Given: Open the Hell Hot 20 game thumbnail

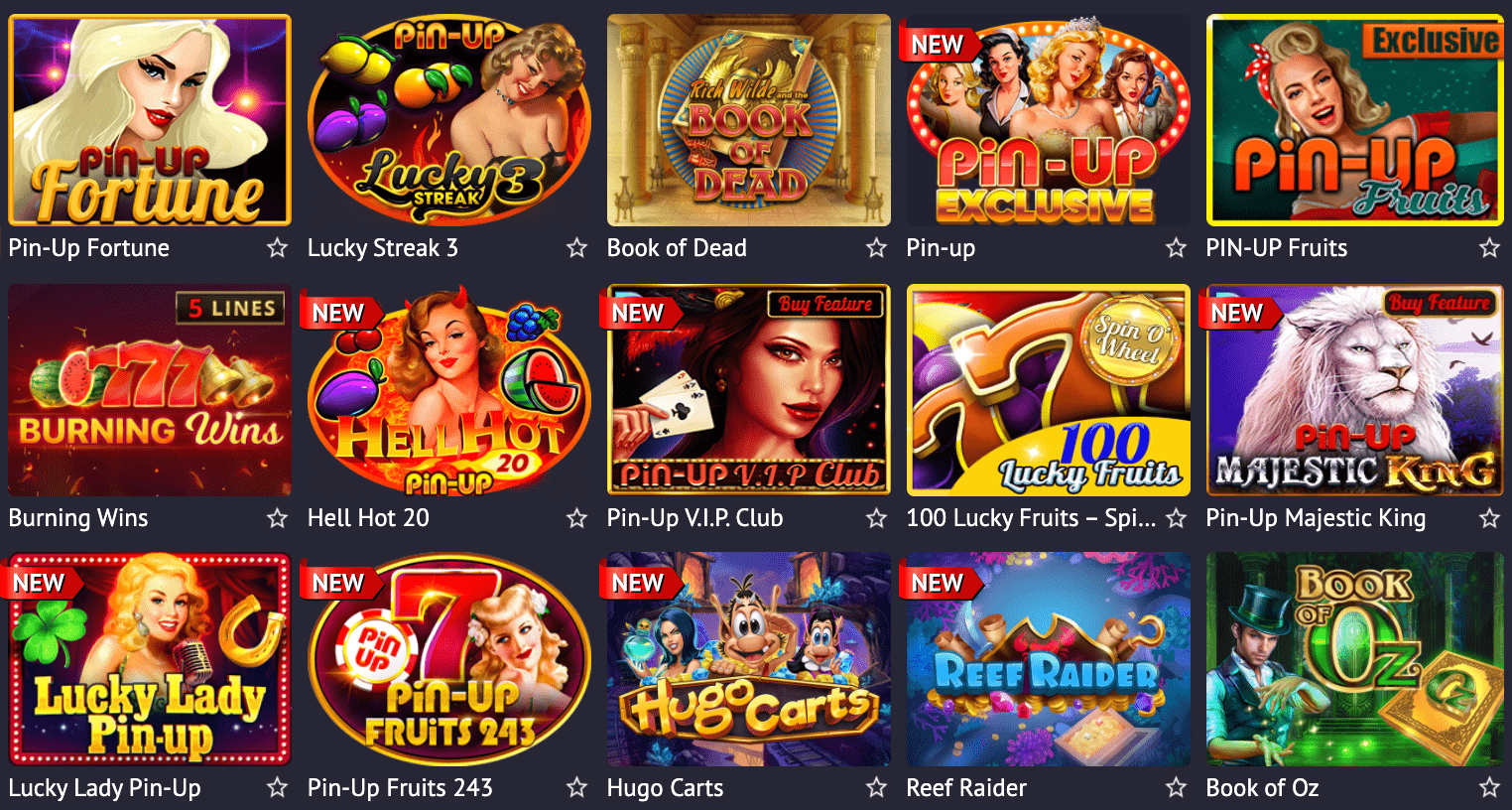Looking at the screenshot, I should (449, 390).
